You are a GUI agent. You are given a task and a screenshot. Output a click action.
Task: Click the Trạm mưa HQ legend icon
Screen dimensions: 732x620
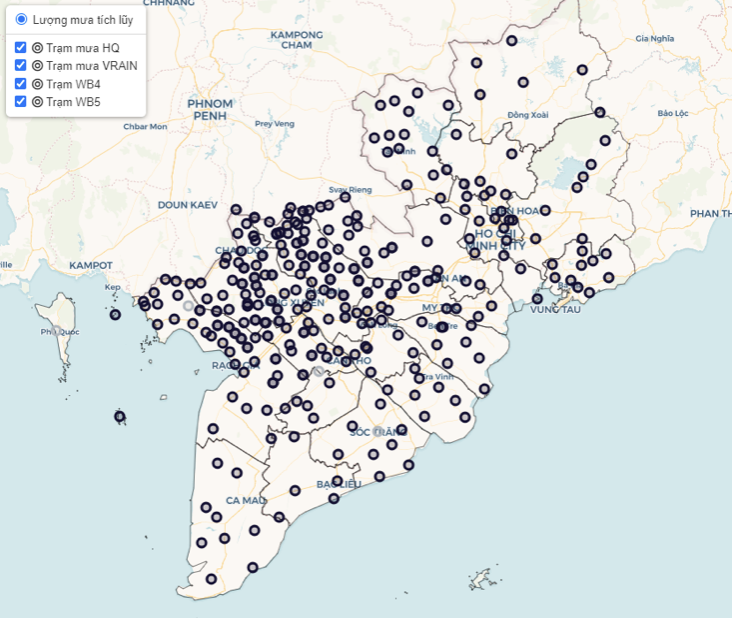37,47
